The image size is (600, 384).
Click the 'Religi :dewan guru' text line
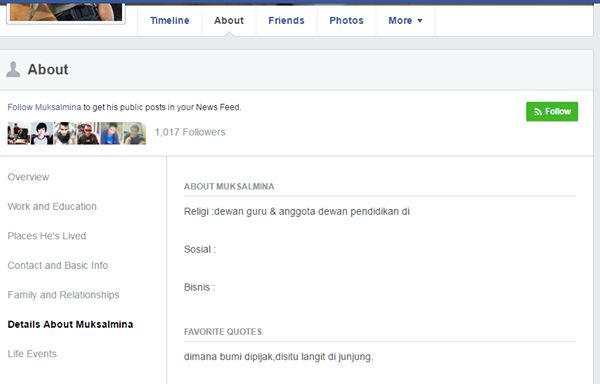click(297, 212)
